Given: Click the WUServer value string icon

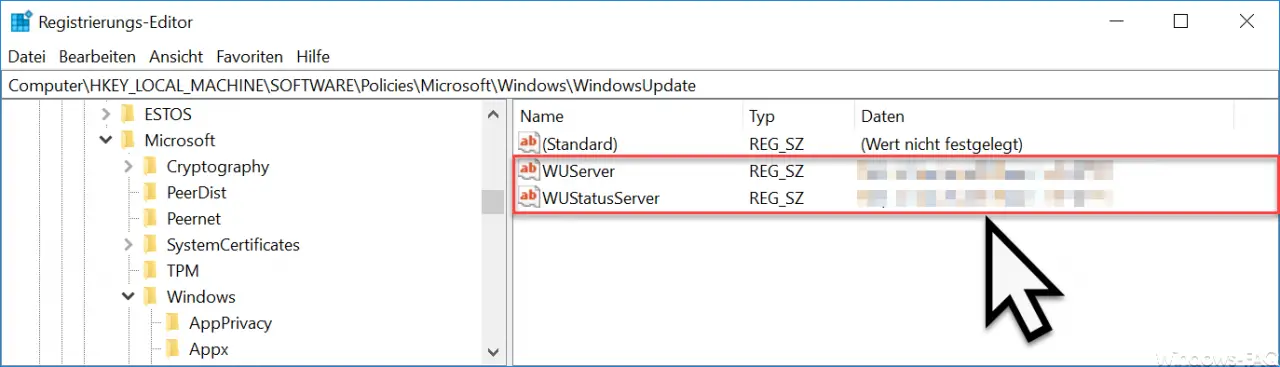Looking at the screenshot, I should pos(529,171).
